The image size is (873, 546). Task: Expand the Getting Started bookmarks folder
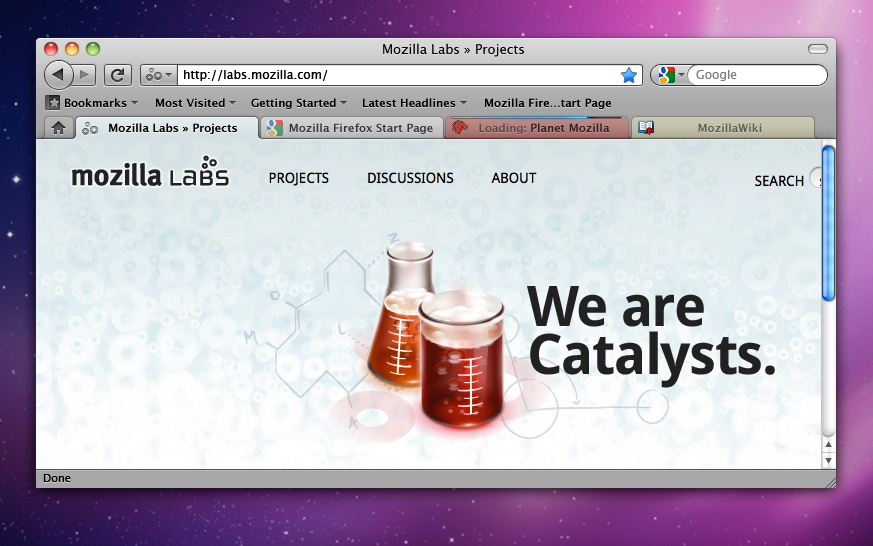pos(299,103)
